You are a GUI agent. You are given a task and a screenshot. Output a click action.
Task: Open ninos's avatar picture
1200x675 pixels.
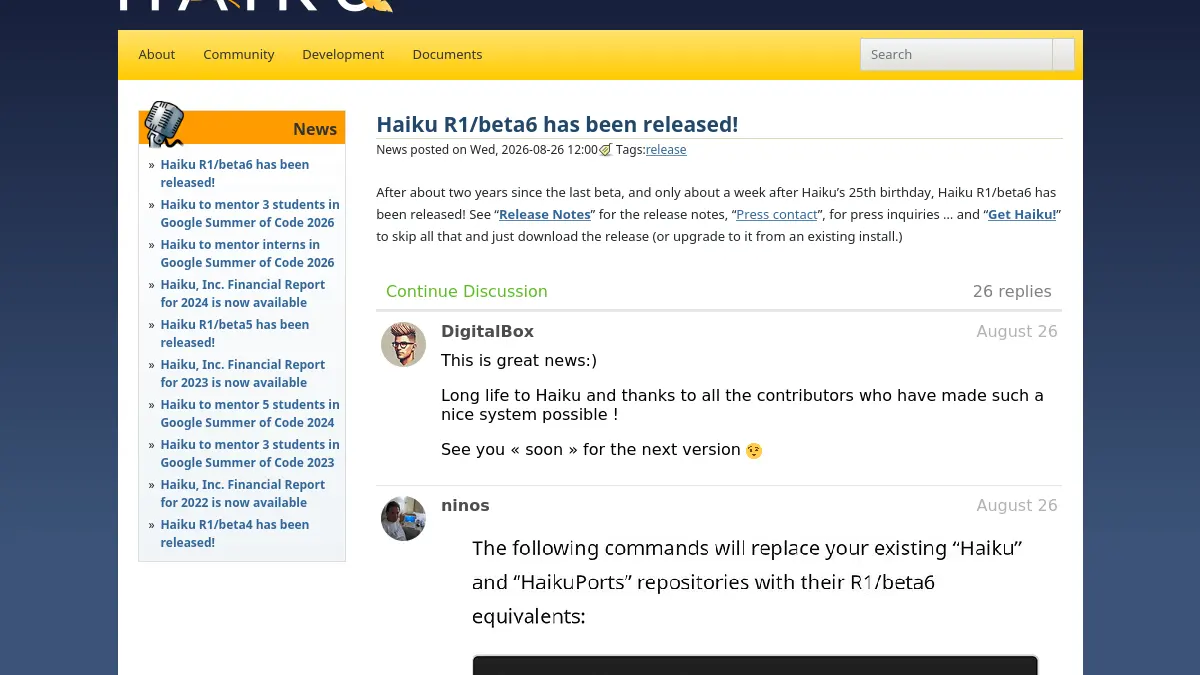pos(404,518)
